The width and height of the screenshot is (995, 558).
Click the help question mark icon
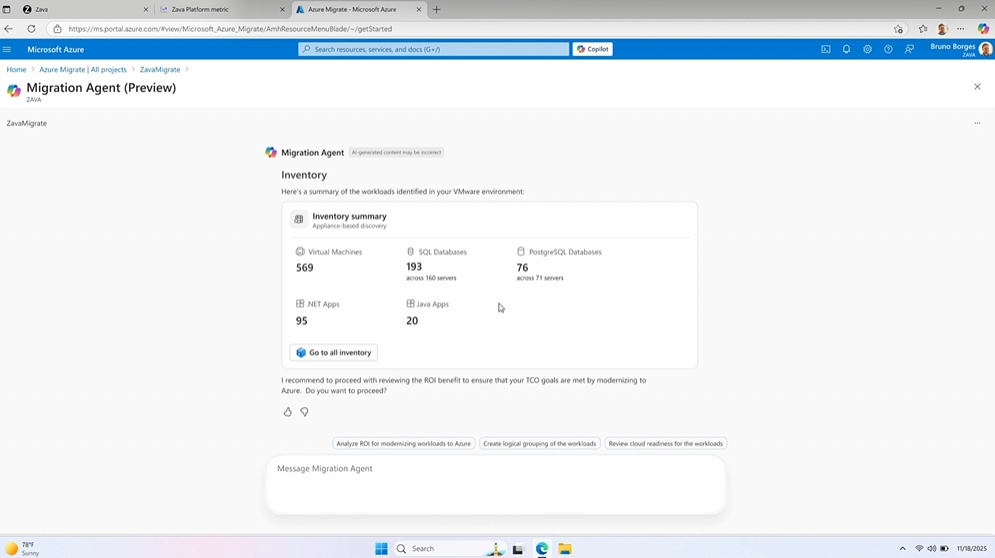click(x=888, y=49)
